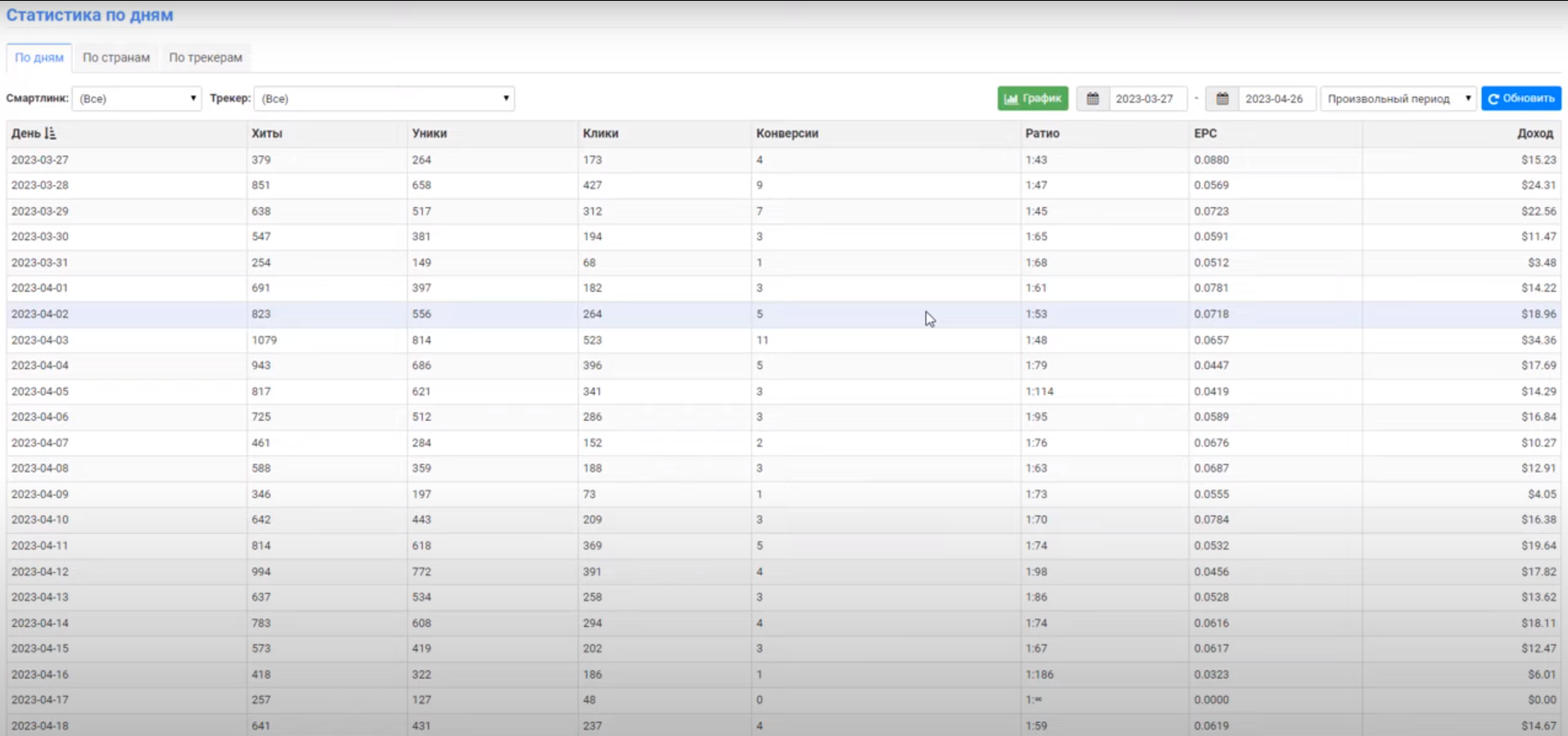Open the 'По дням' tab
This screenshot has width=1568, height=736.
39,57
